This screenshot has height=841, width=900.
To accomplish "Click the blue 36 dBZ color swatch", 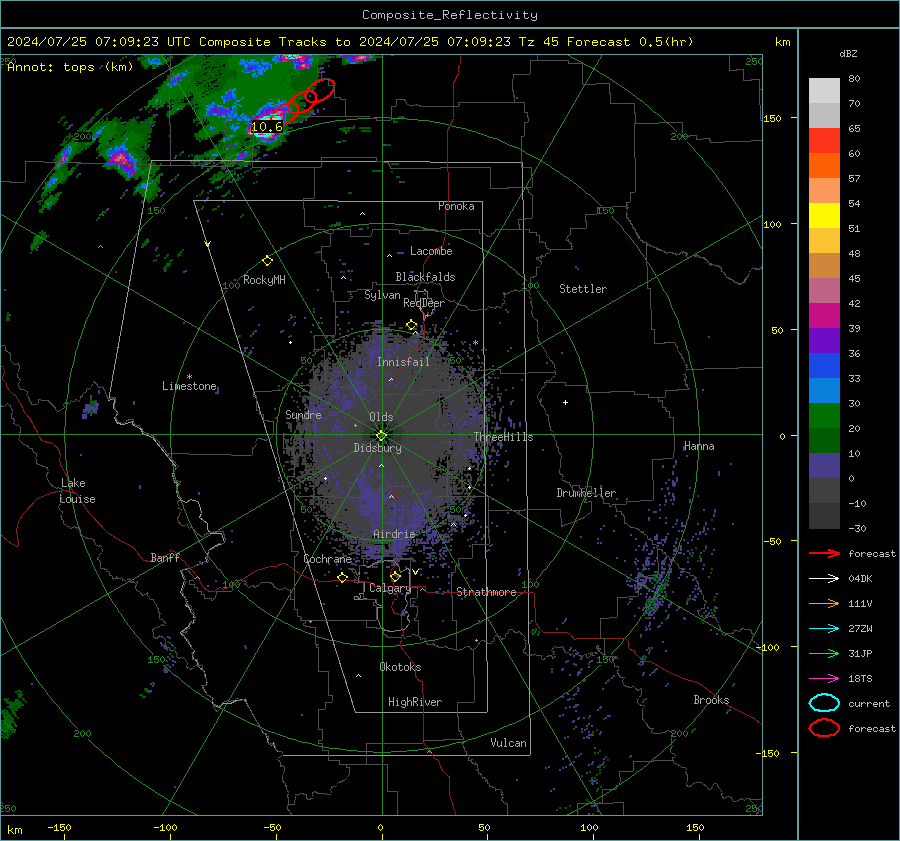I will [x=824, y=365].
